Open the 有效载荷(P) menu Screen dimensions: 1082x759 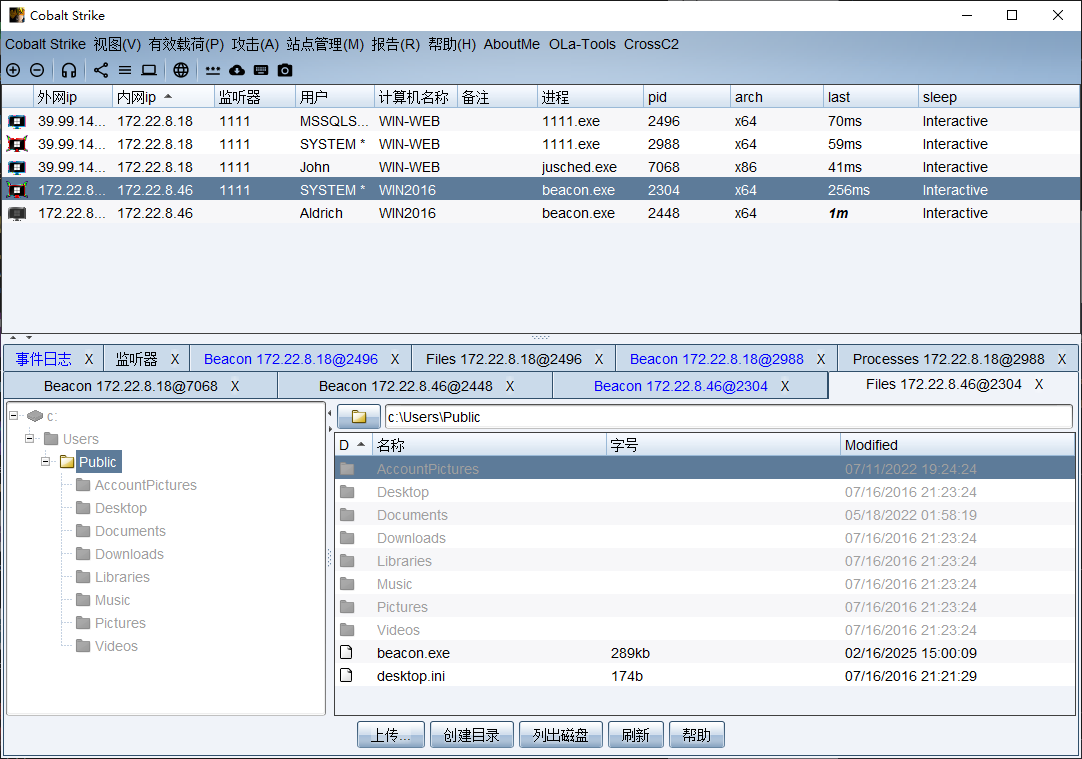click(186, 44)
